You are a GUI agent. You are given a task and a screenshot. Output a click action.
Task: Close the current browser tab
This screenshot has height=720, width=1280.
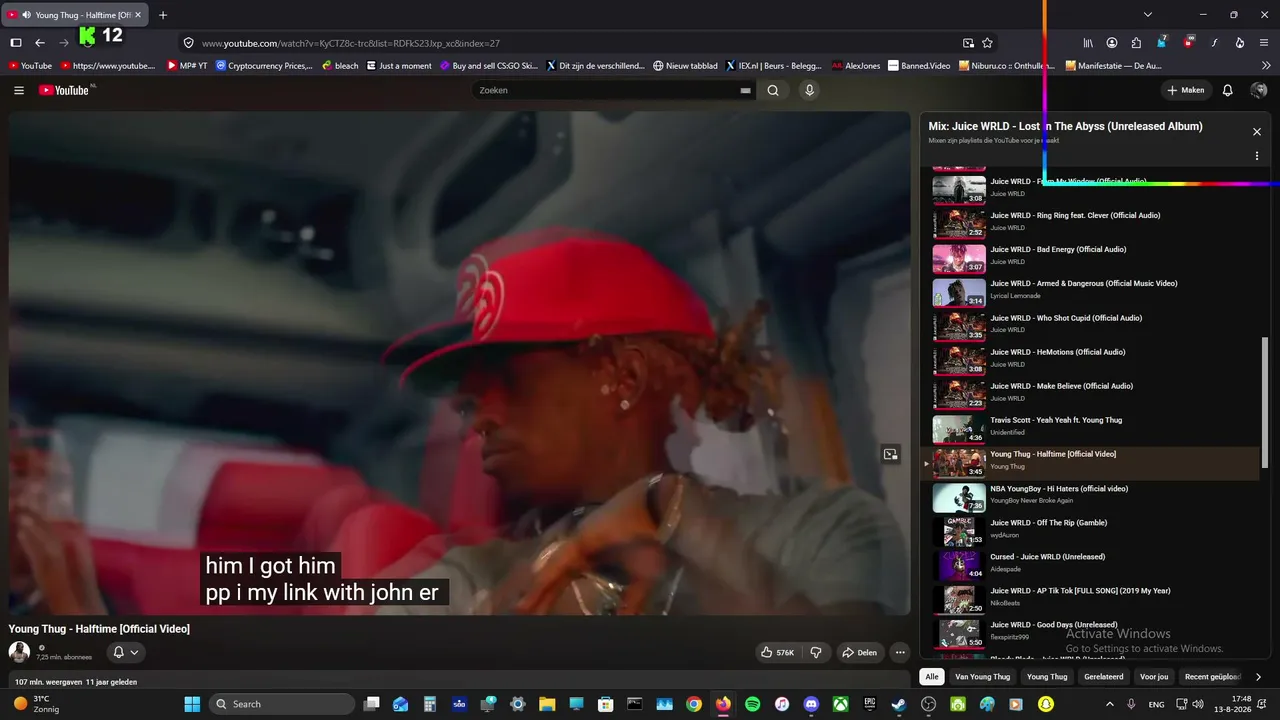[x=138, y=15]
